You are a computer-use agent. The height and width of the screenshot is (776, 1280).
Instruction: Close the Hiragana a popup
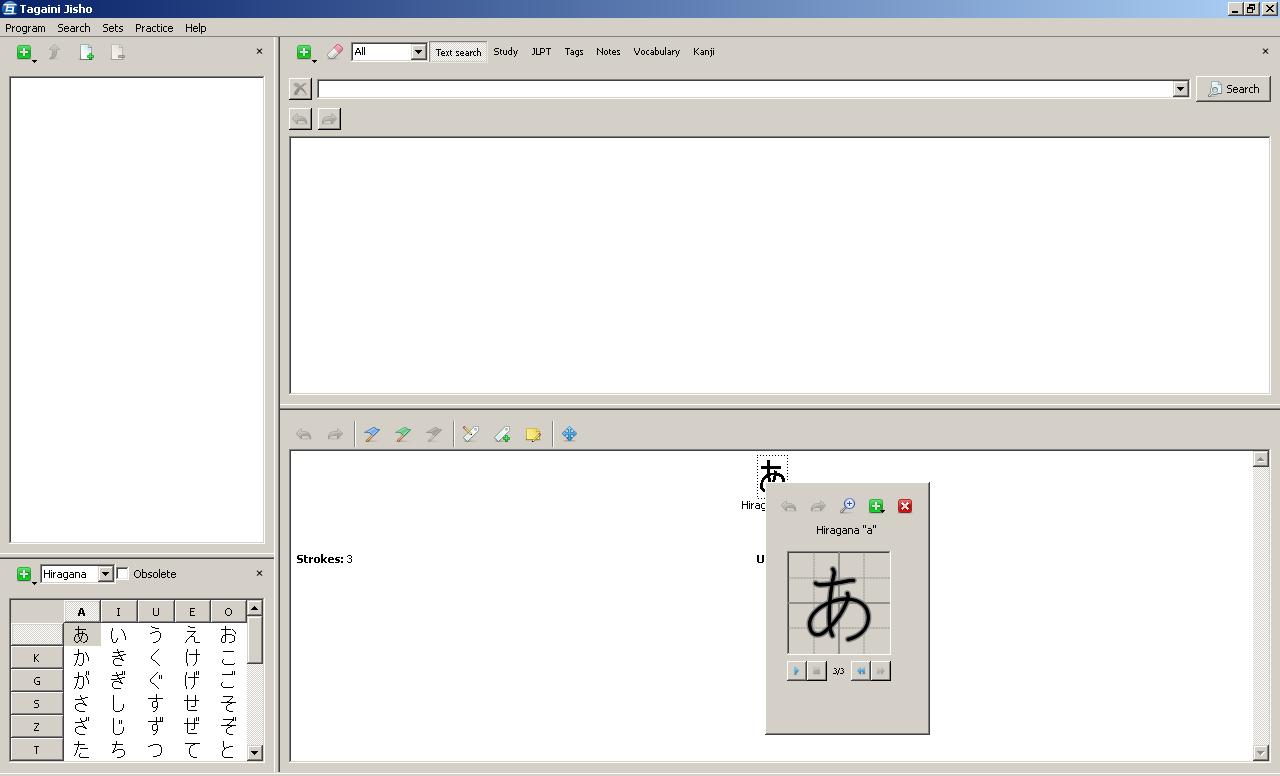point(905,507)
